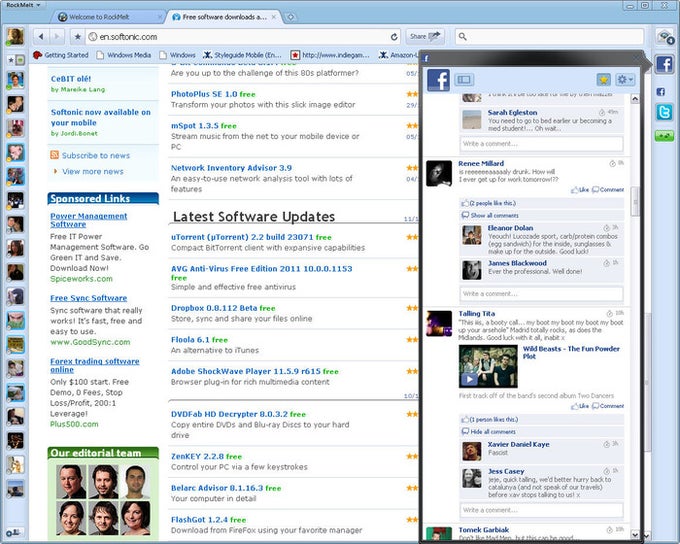Click the small Facebook feed icon on the right edge
This screenshot has width=680, height=544.
click(660, 92)
